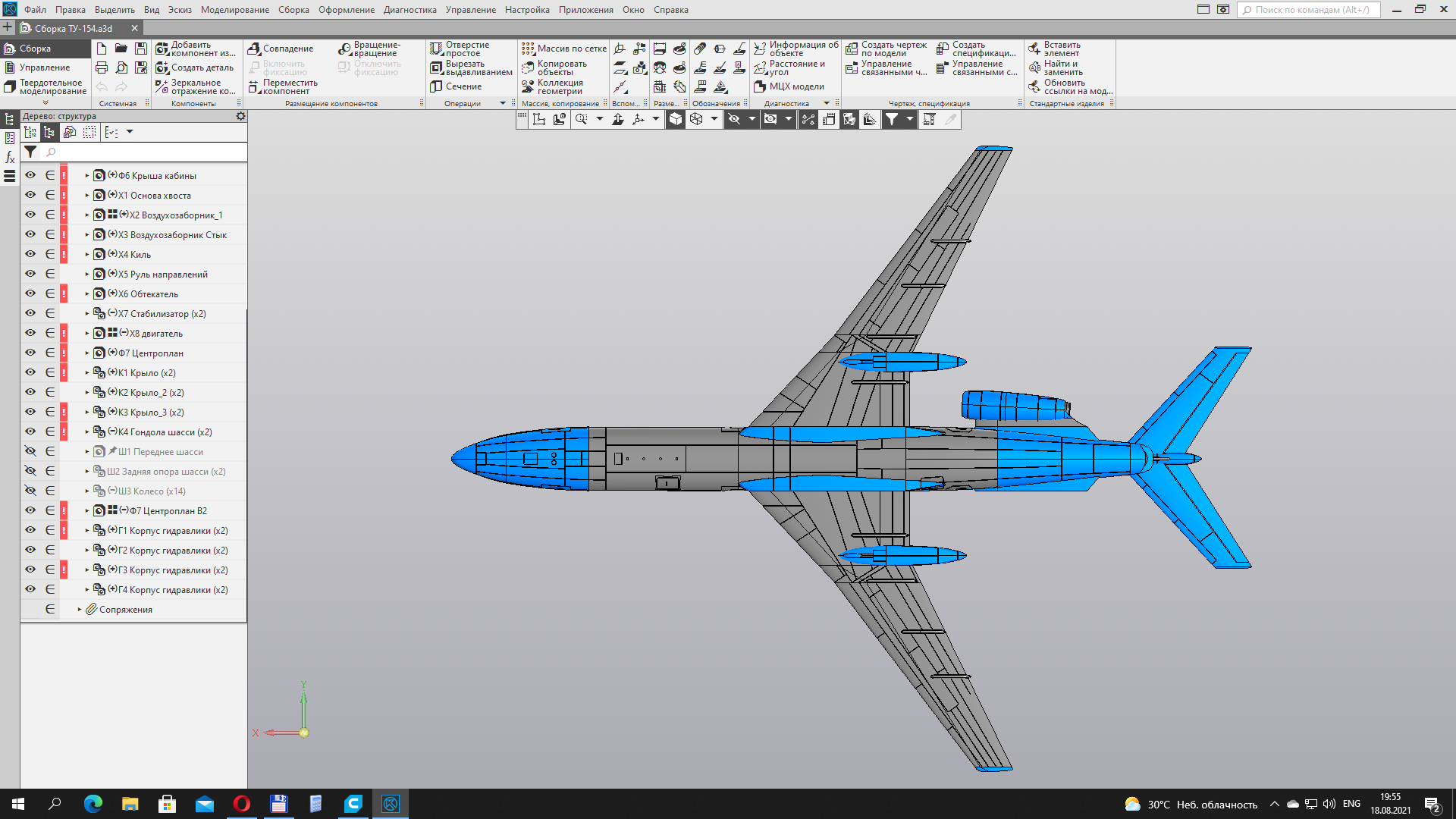Hide the Х4 Киль component
The height and width of the screenshot is (819, 1456).
[30, 254]
